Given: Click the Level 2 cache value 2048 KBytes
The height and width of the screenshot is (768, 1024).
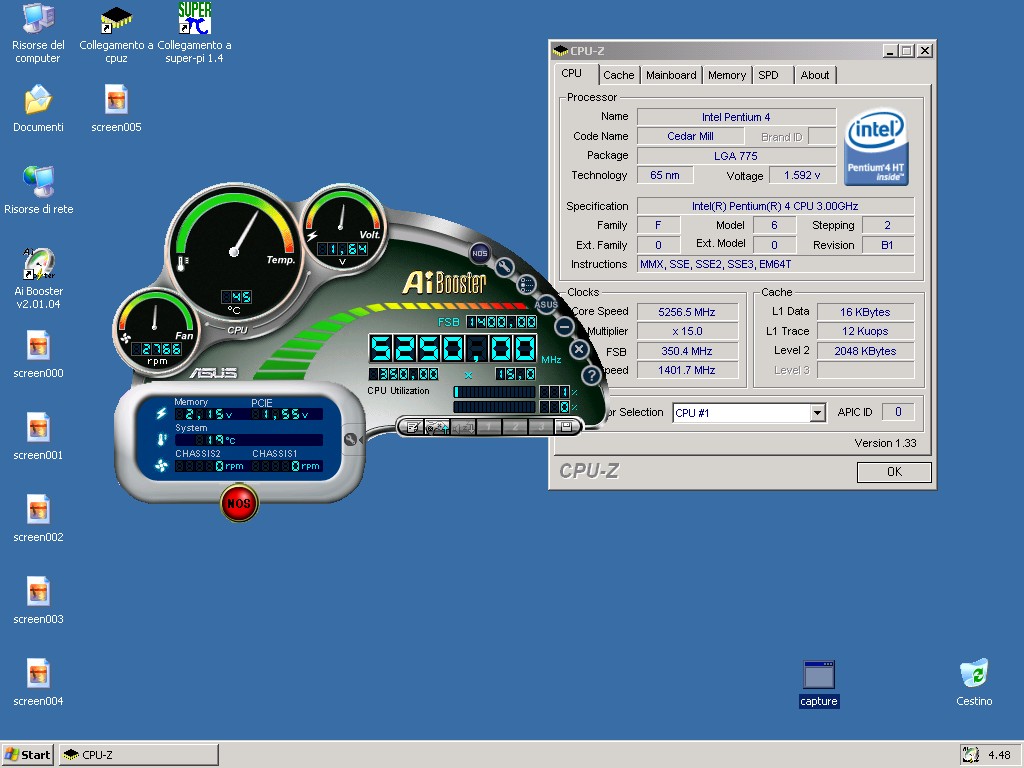Looking at the screenshot, I should click(x=865, y=351).
